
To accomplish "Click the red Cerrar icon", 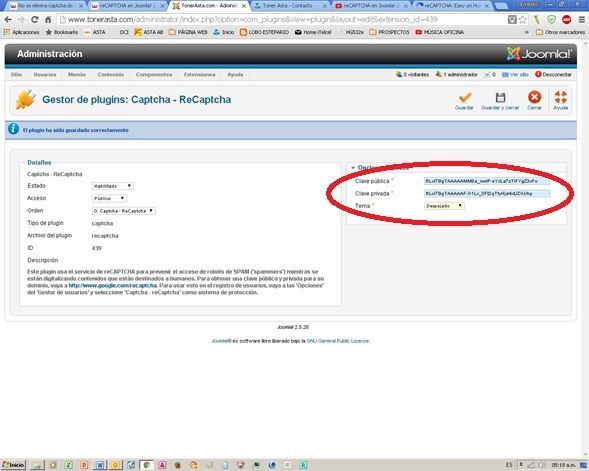I will pyautogui.click(x=534, y=97).
